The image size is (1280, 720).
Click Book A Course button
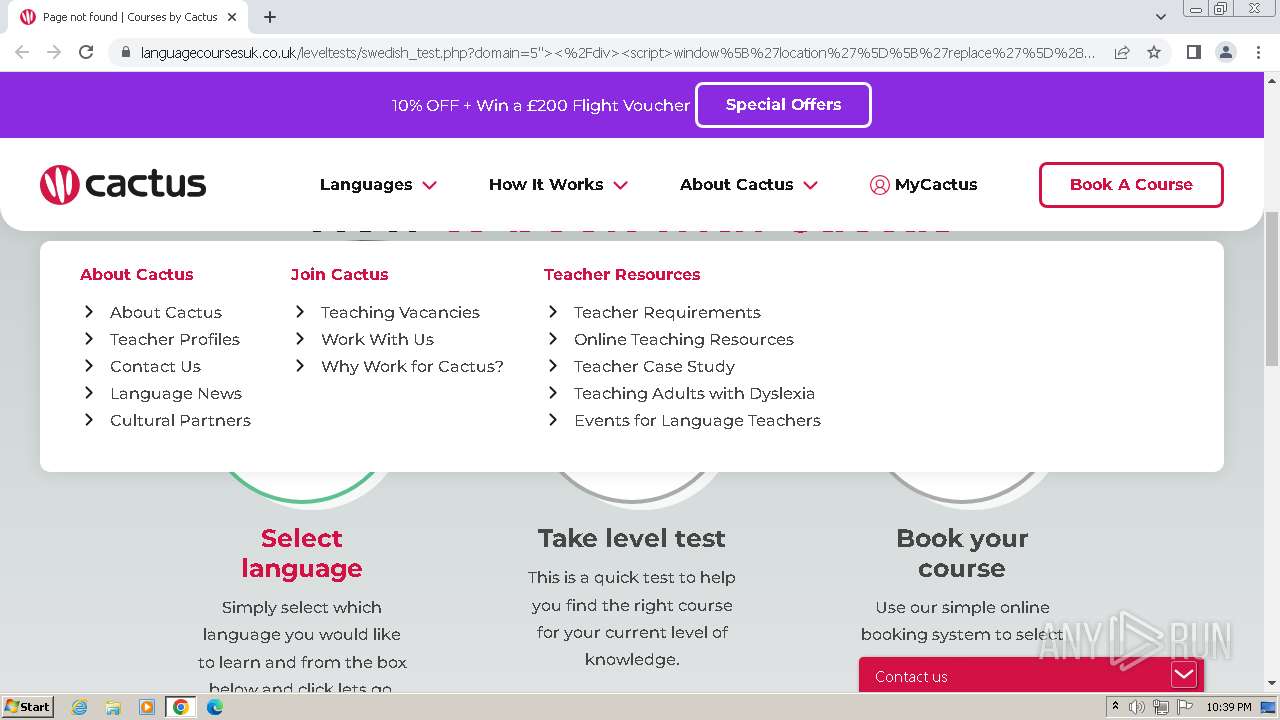coord(1131,185)
